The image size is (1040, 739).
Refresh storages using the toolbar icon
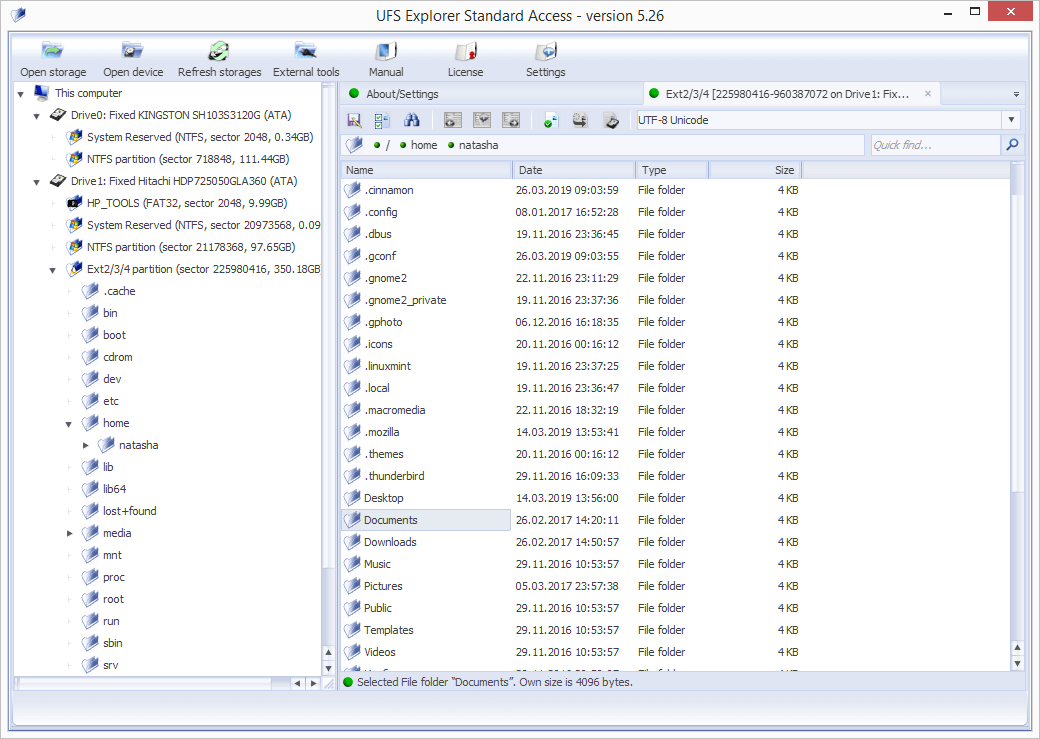[219, 52]
